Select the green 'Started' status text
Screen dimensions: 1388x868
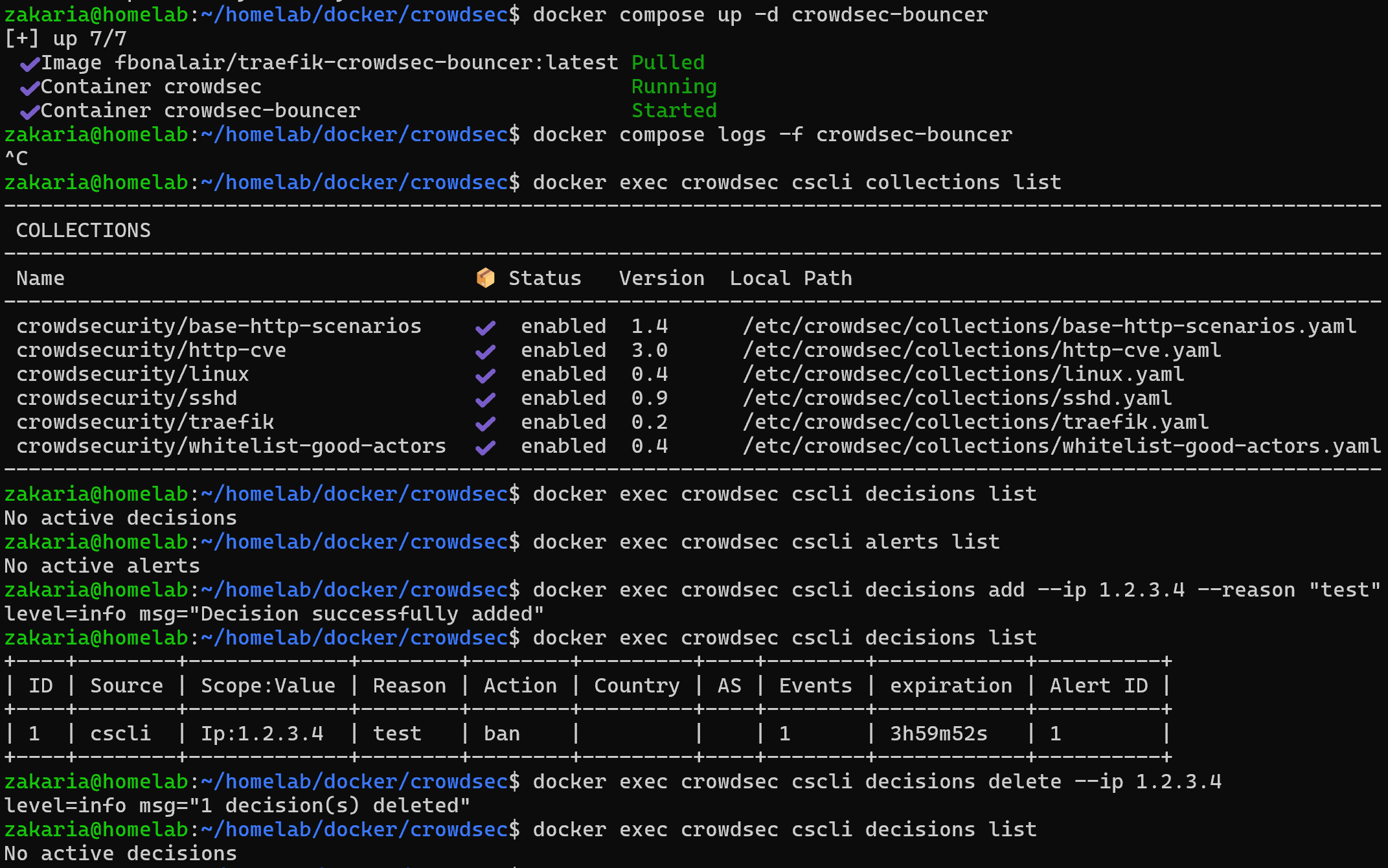(674, 111)
